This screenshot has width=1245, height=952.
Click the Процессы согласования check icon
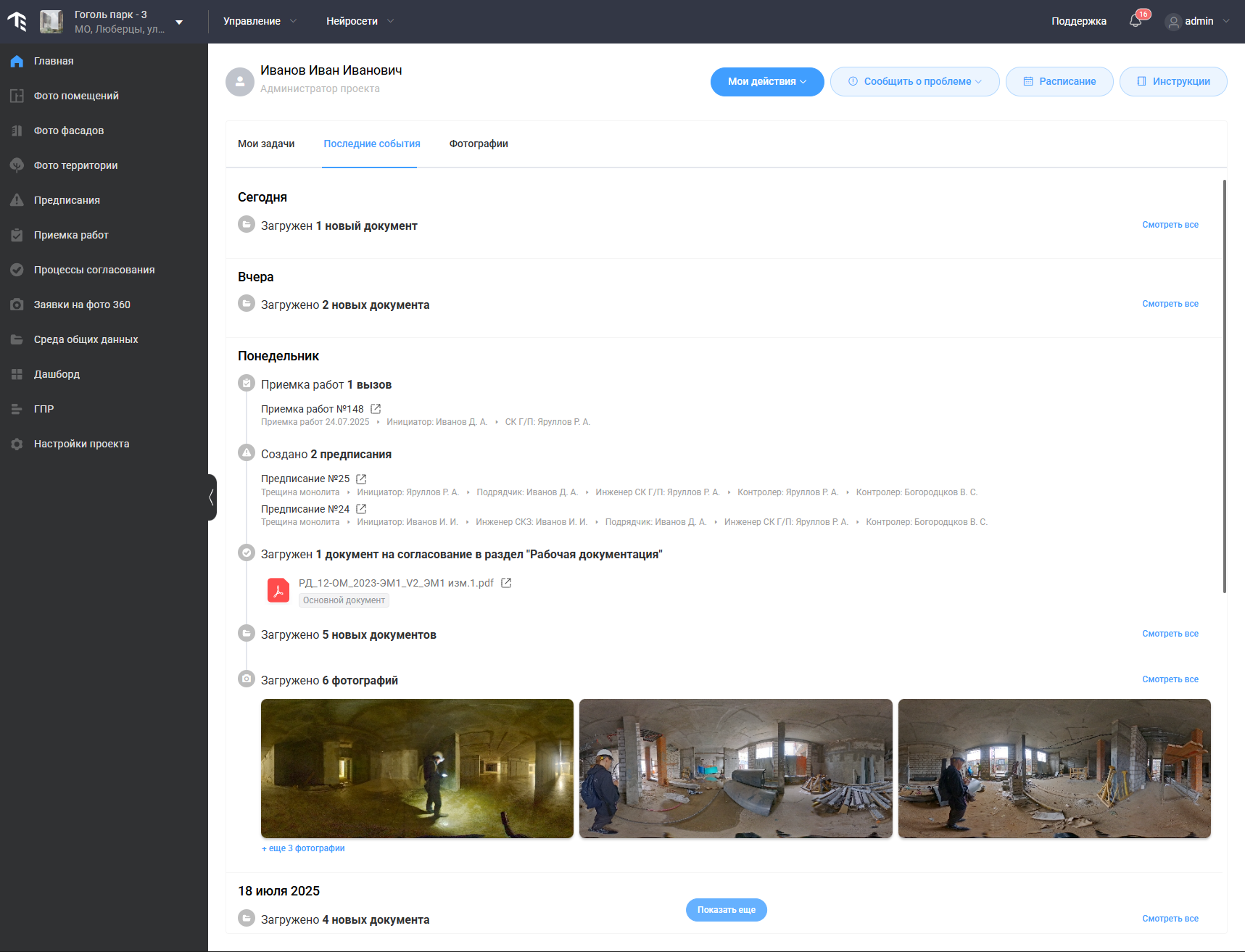(17, 270)
